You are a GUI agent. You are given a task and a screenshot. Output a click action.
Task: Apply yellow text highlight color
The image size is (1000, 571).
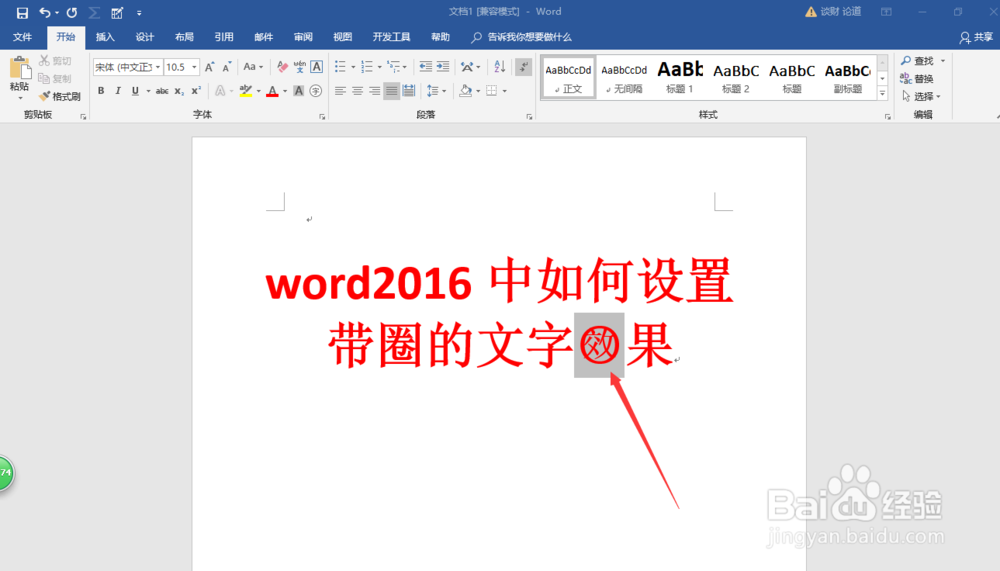pos(246,91)
